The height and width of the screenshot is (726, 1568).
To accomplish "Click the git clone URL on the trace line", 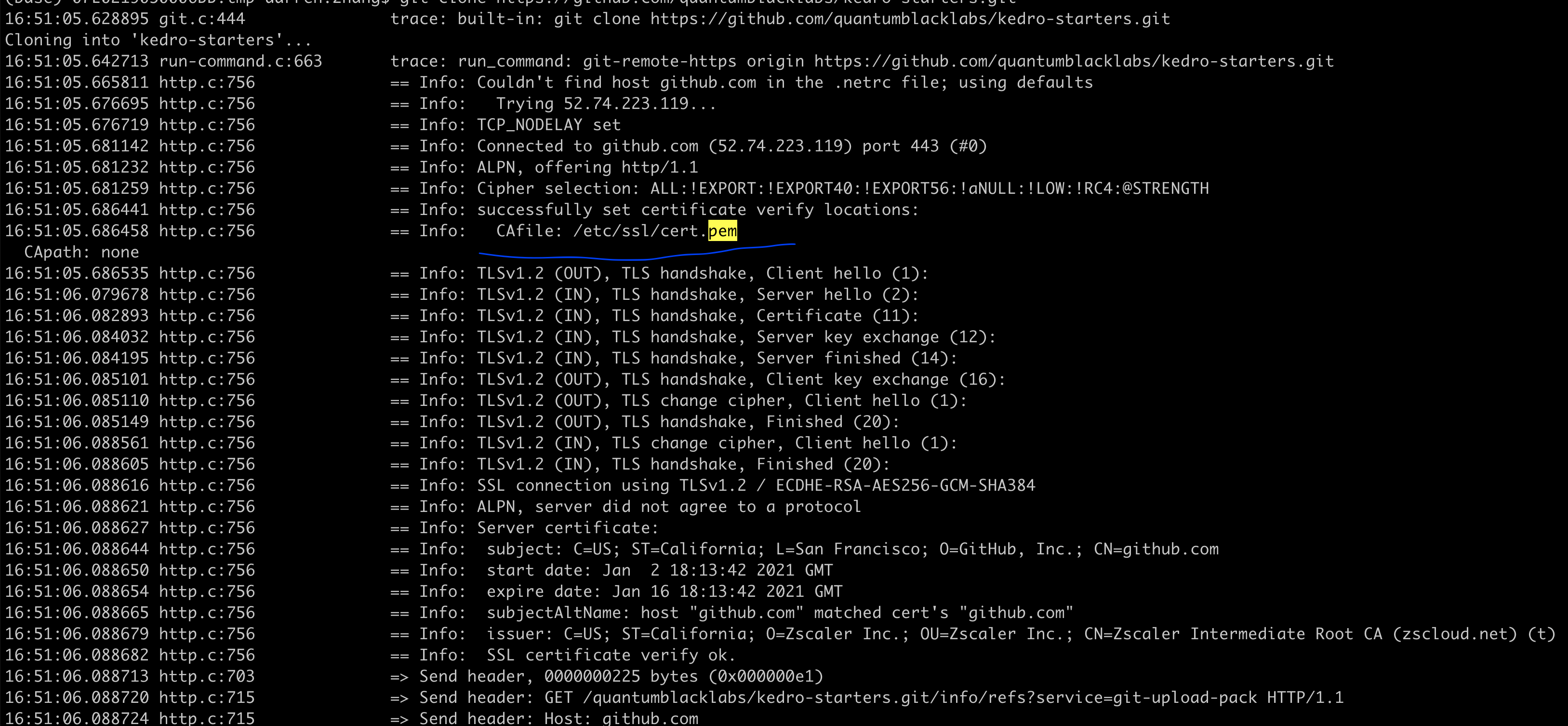I will point(909,19).
